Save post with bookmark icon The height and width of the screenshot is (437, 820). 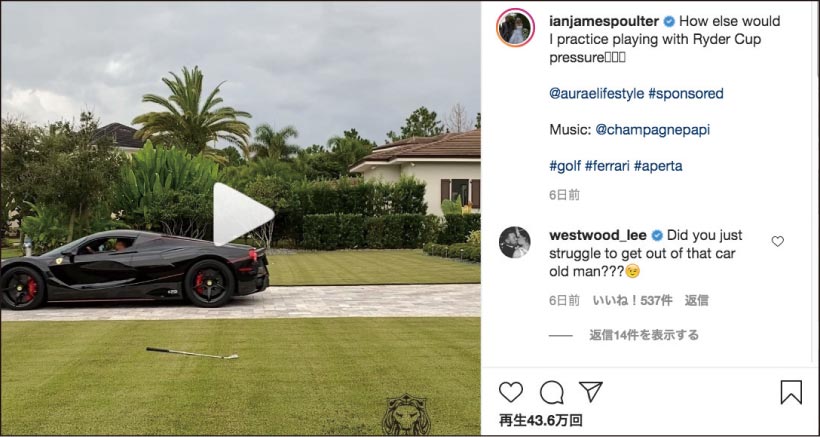(791, 392)
